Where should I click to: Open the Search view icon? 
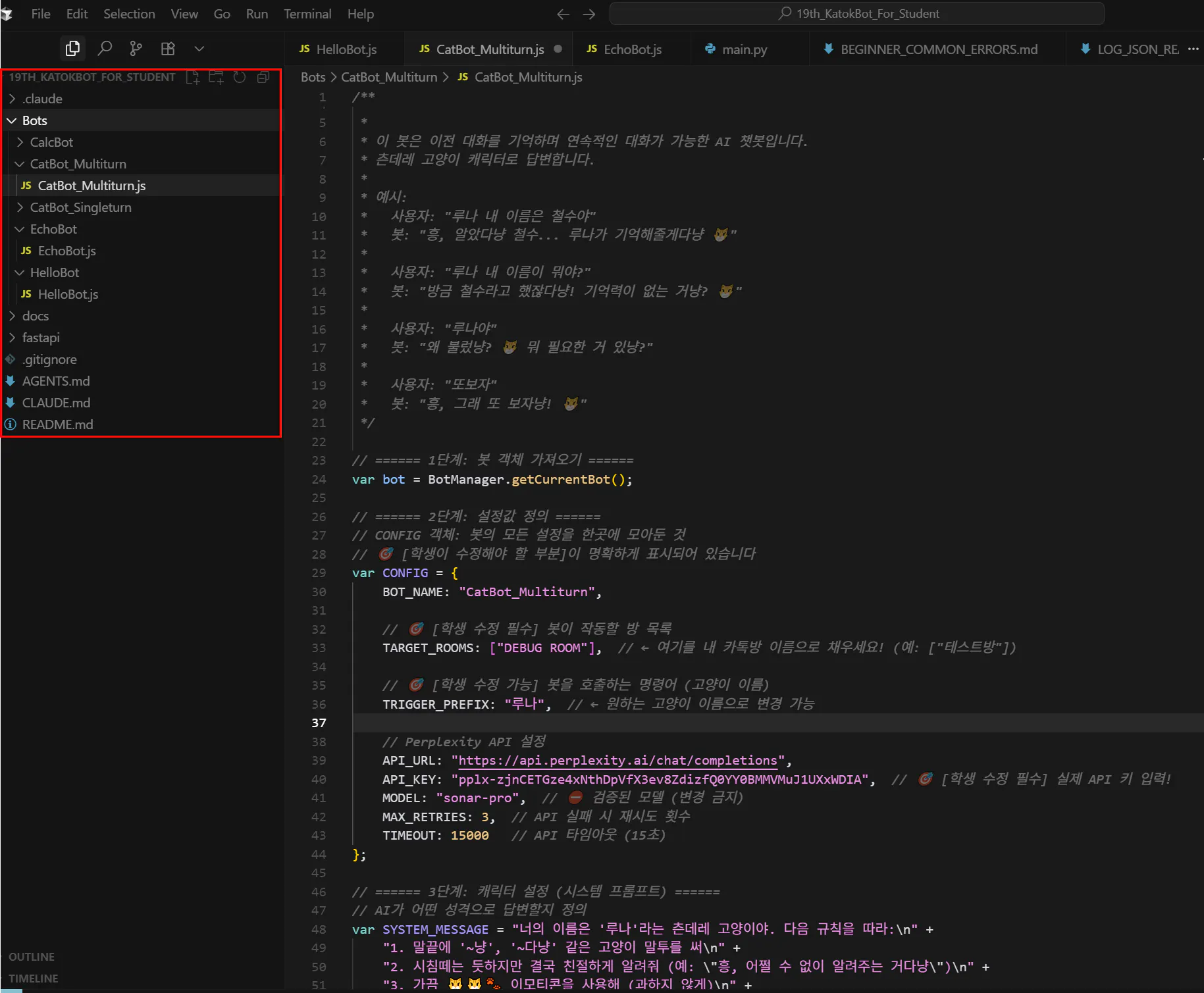click(105, 48)
